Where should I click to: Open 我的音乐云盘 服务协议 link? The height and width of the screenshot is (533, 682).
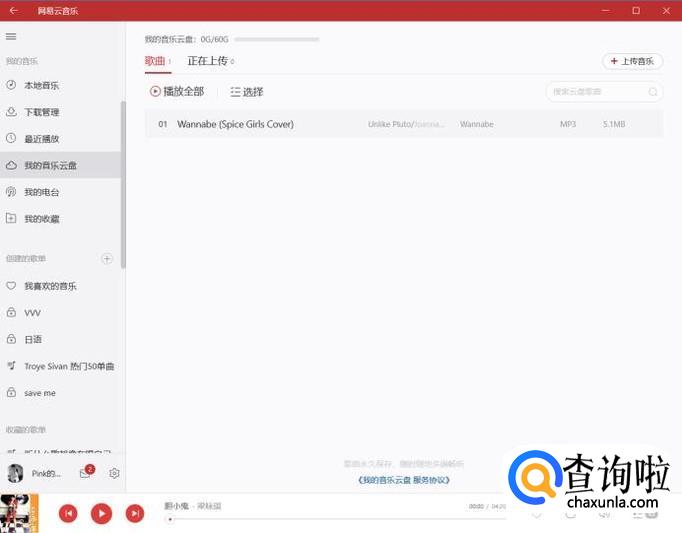click(404, 480)
